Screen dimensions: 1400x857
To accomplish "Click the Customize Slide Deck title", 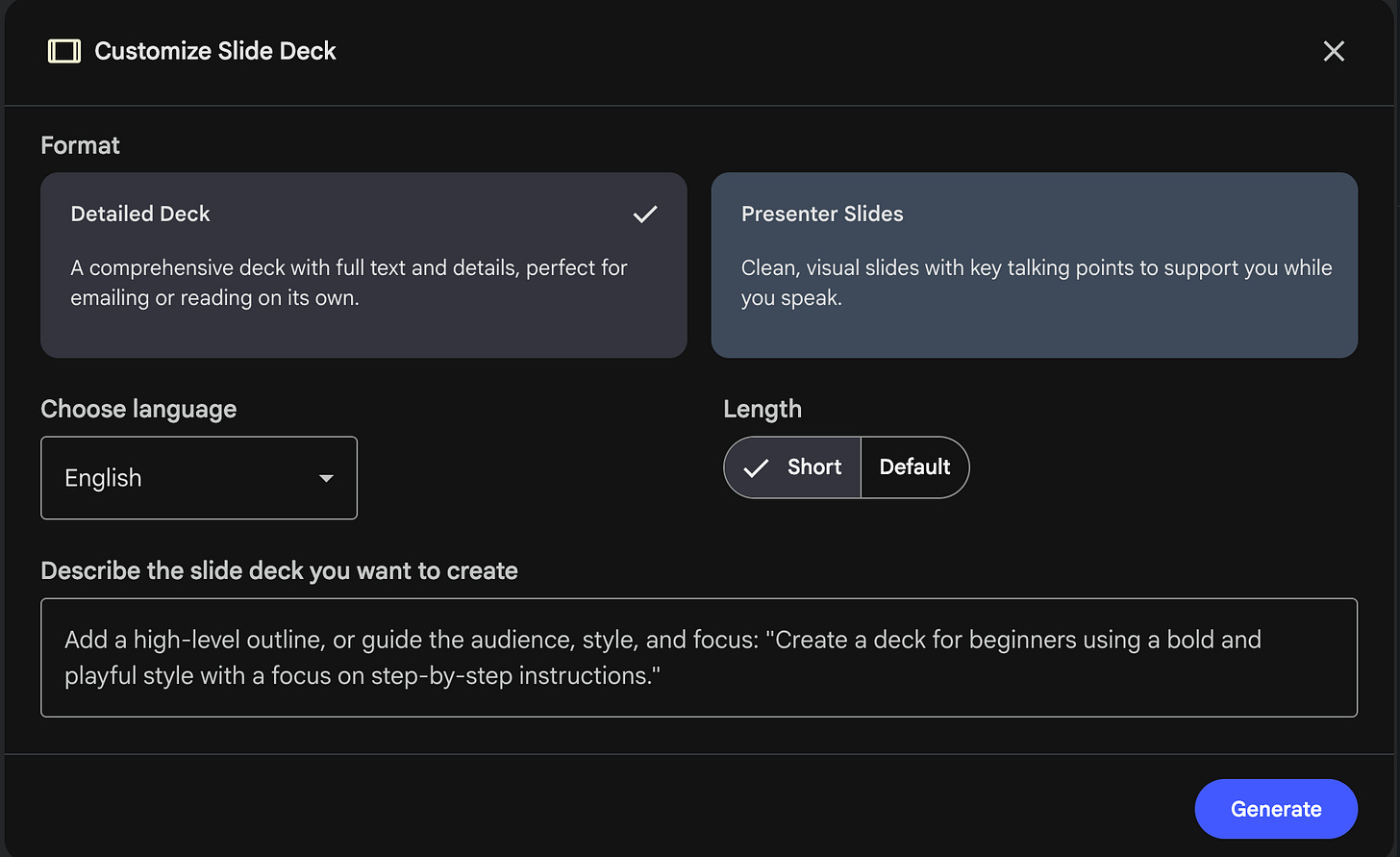I will pos(215,51).
